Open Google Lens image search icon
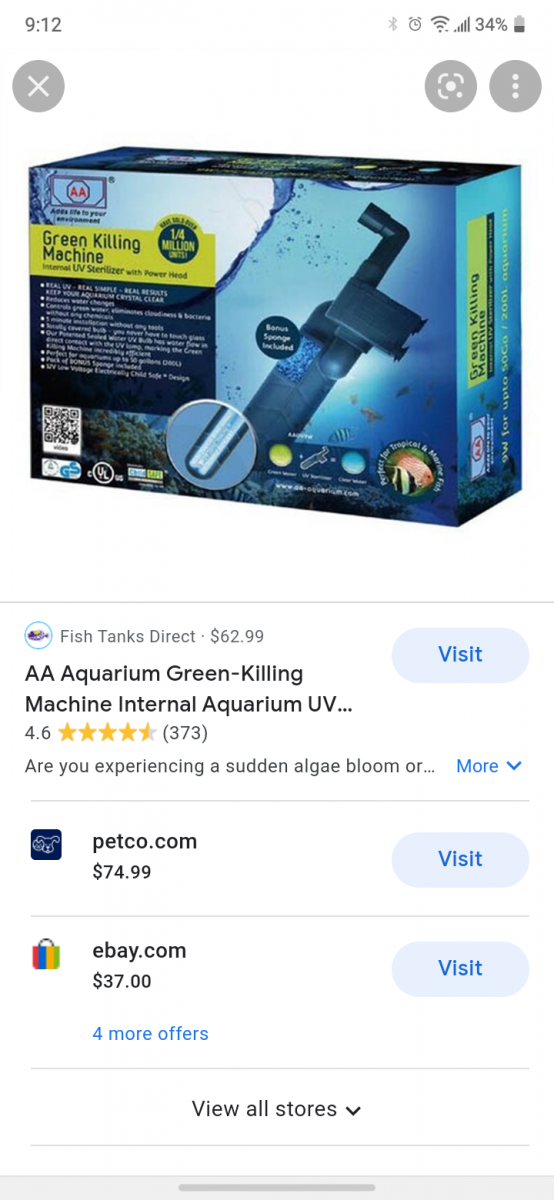The image size is (554, 1200). [450, 86]
